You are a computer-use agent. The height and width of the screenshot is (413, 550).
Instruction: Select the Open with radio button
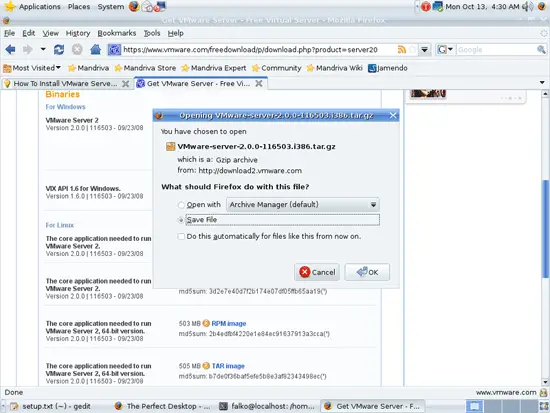click(181, 205)
